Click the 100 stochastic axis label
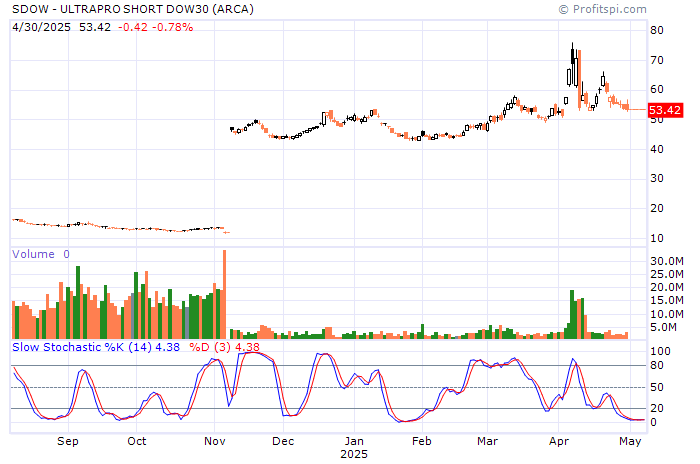Viewport: 700px width, 464px height. coord(660,351)
